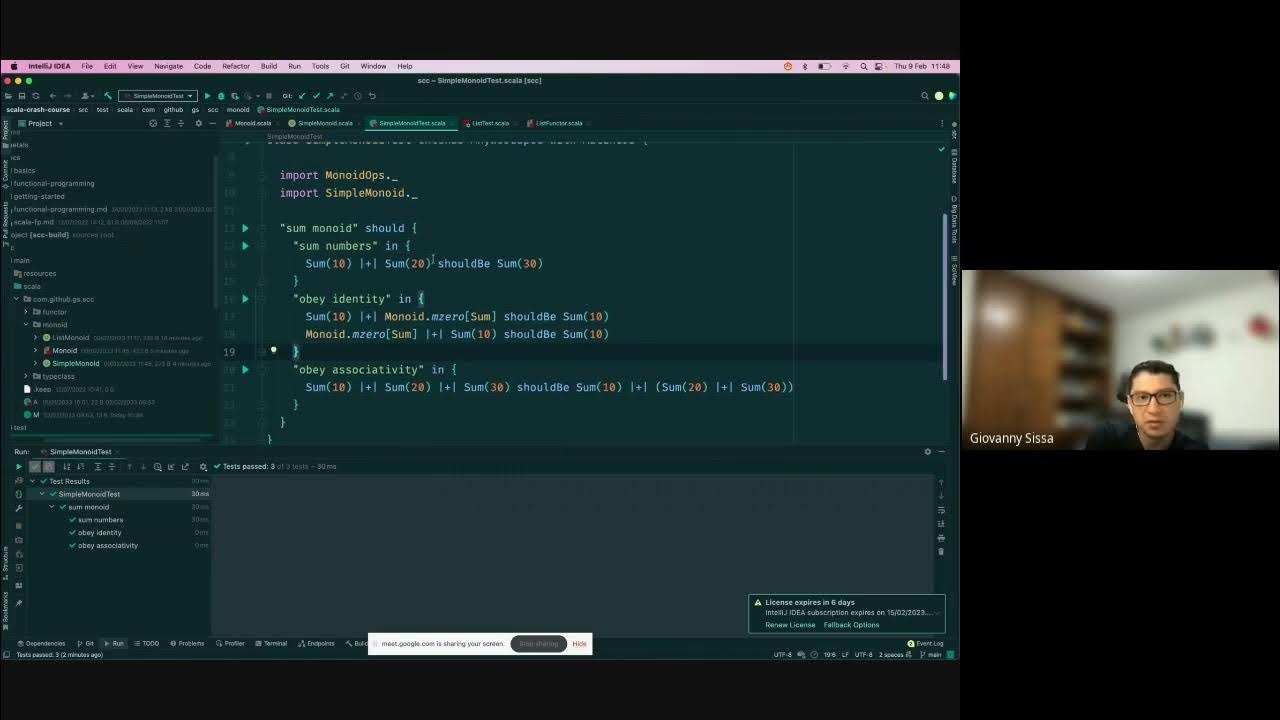Toggle show passed tests filter
The height and width of the screenshot is (720, 1280).
(35, 466)
